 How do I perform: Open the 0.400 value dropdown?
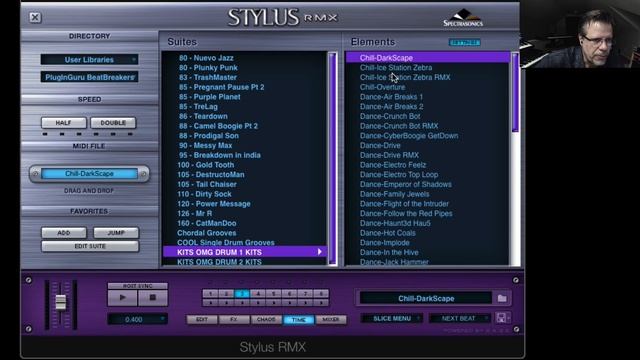[x=138, y=319]
